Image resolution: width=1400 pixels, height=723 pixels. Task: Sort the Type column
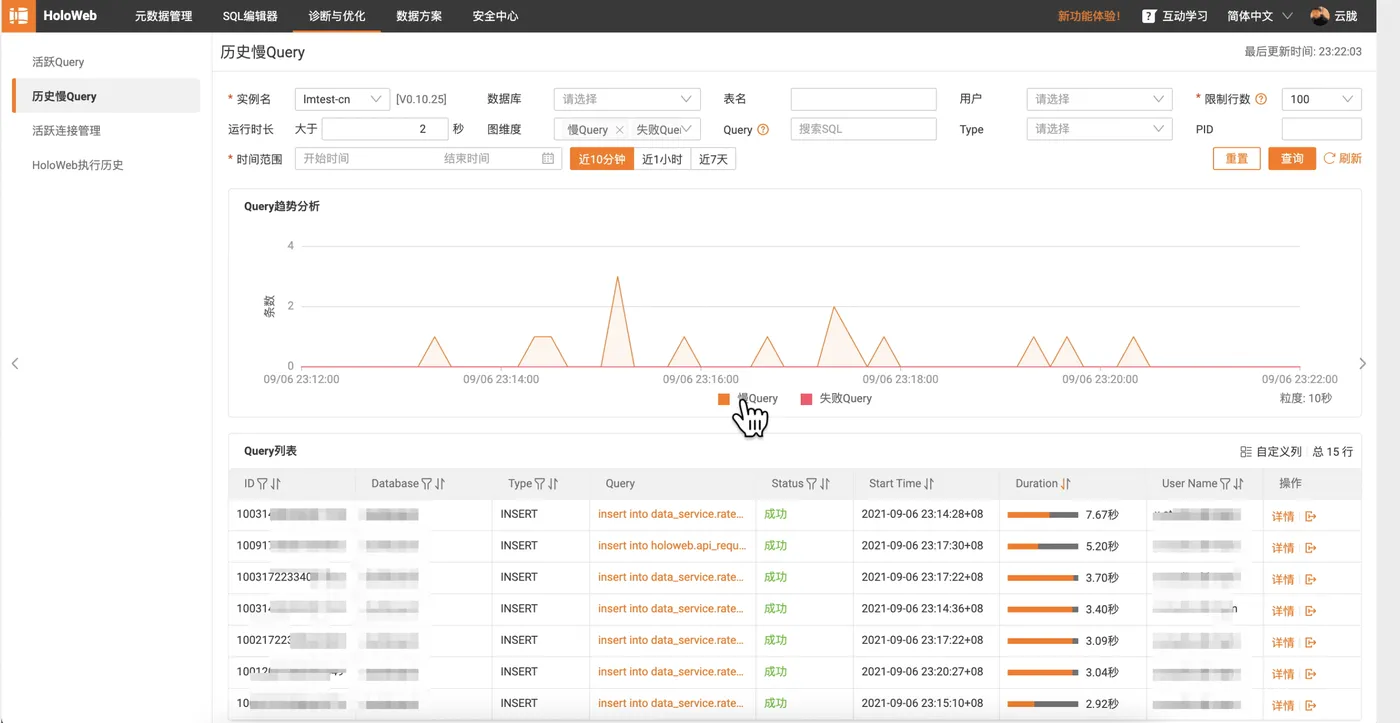point(553,484)
